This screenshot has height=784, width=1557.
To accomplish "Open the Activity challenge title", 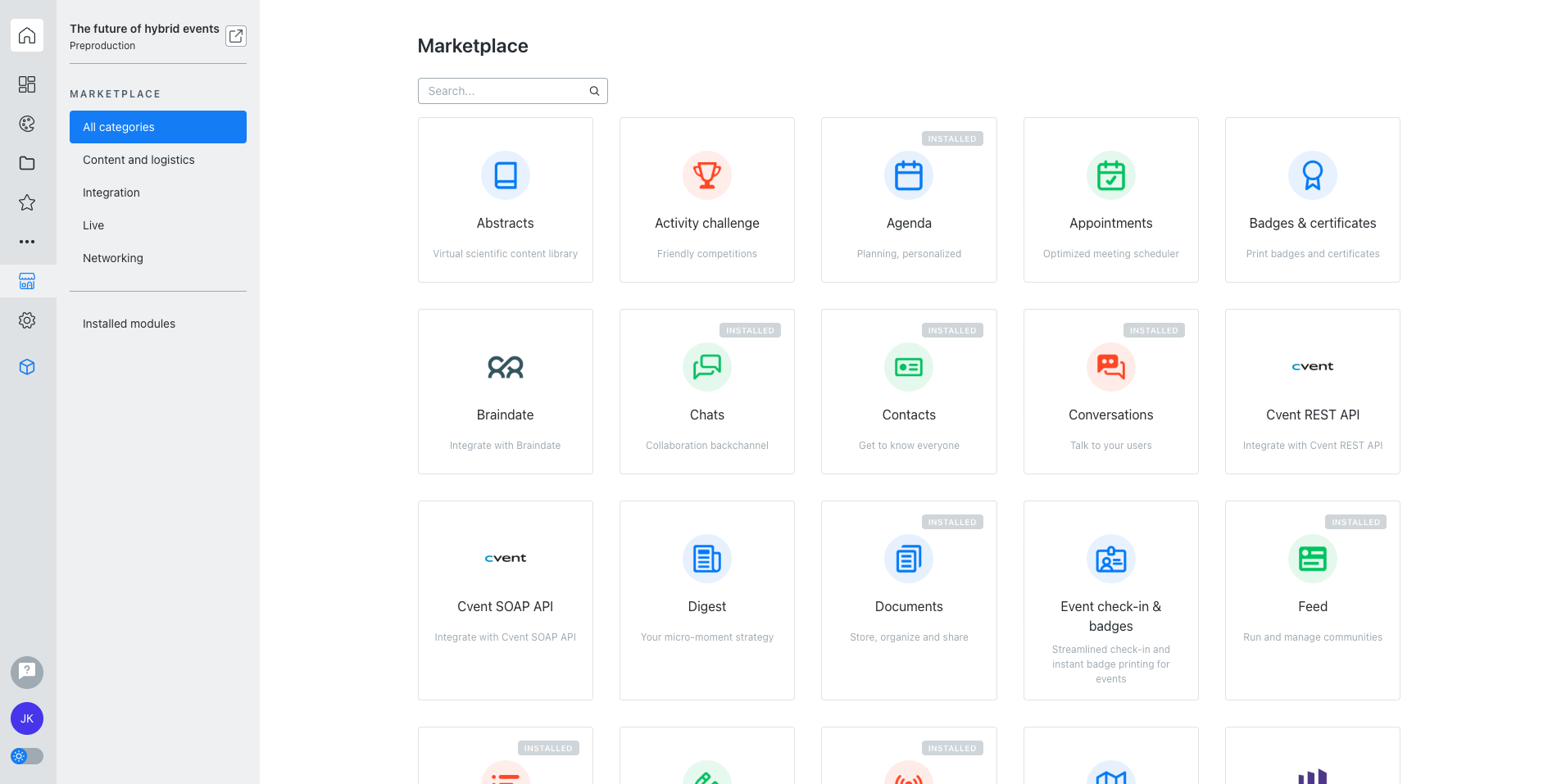I will click(707, 223).
